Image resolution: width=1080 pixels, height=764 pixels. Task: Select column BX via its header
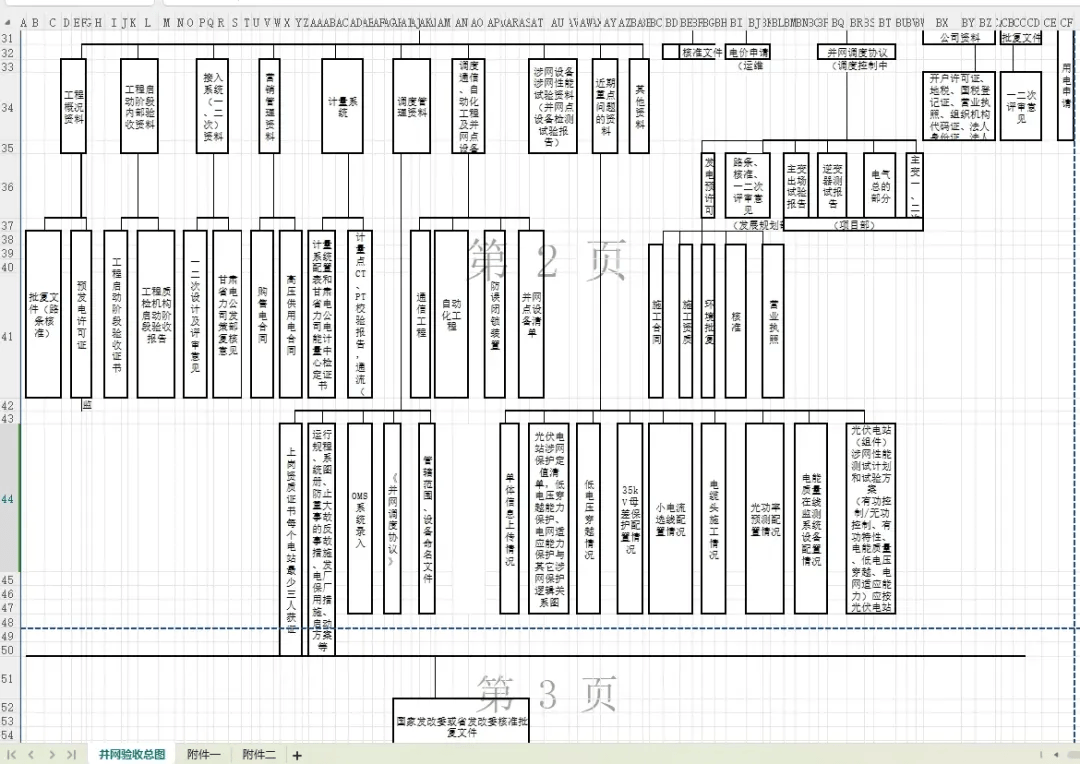(941, 22)
